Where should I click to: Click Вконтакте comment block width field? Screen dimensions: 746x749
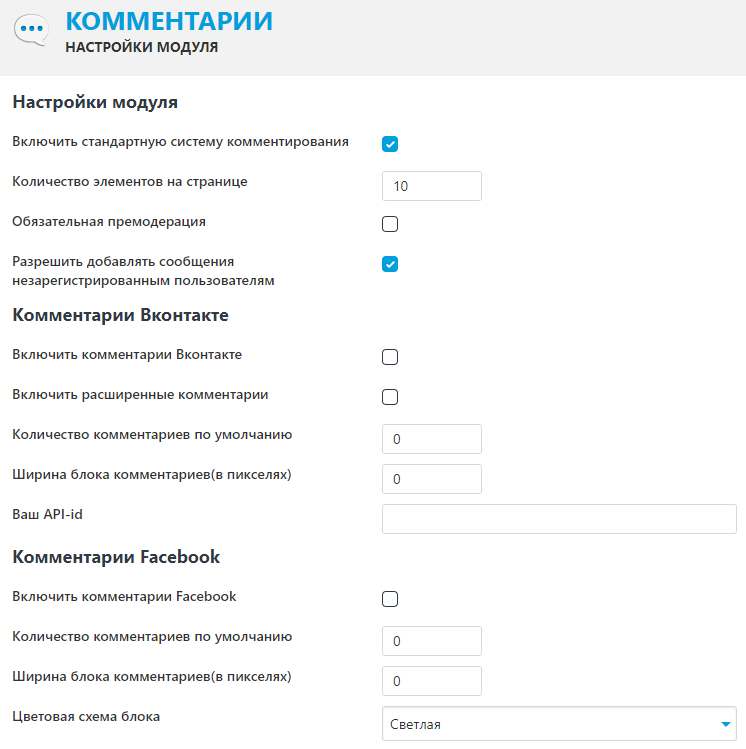pos(431,479)
